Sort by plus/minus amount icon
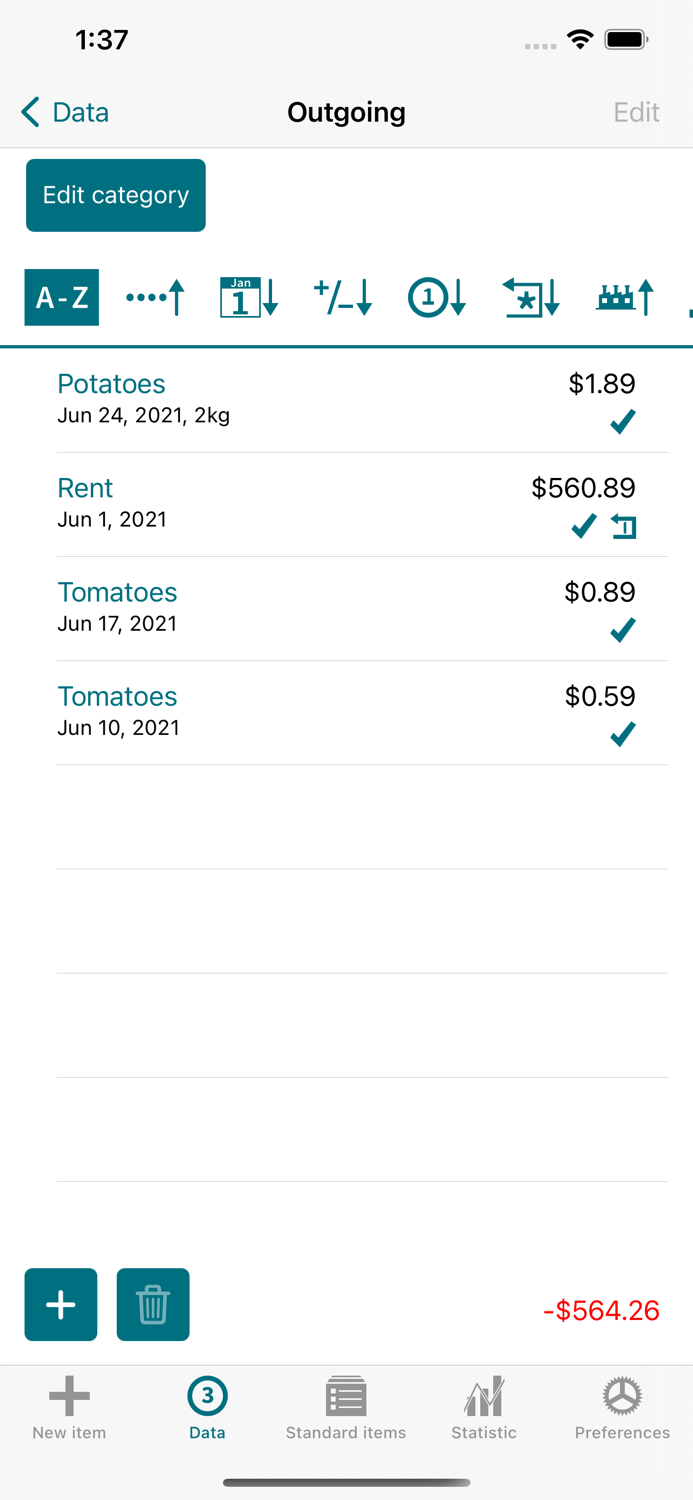693x1500 pixels. tap(343, 297)
